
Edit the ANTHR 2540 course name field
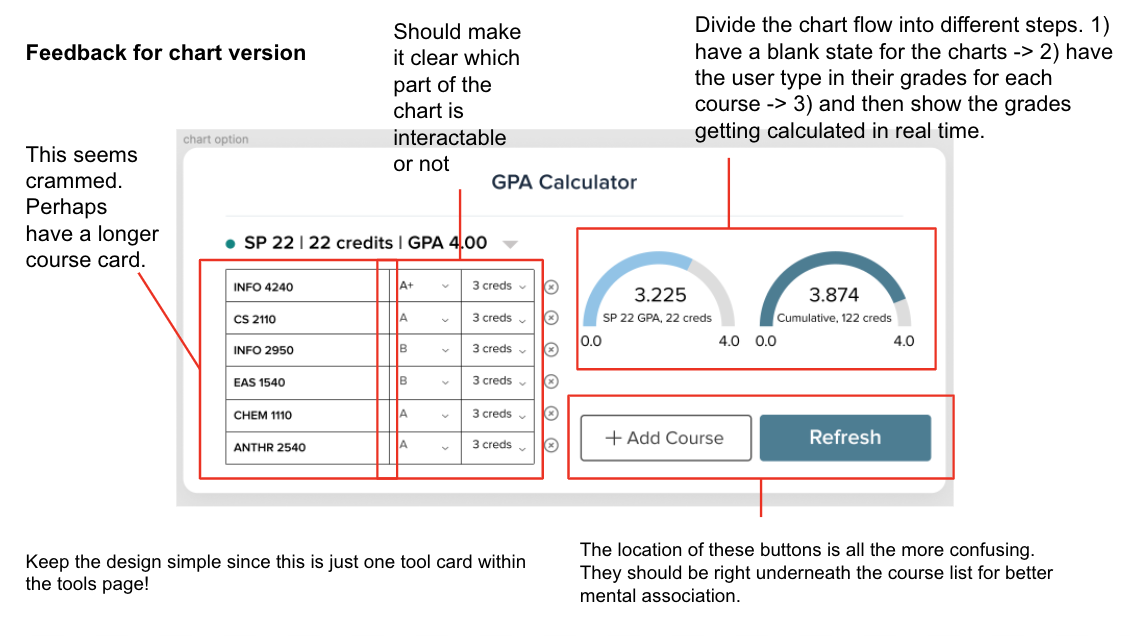click(x=308, y=447)
